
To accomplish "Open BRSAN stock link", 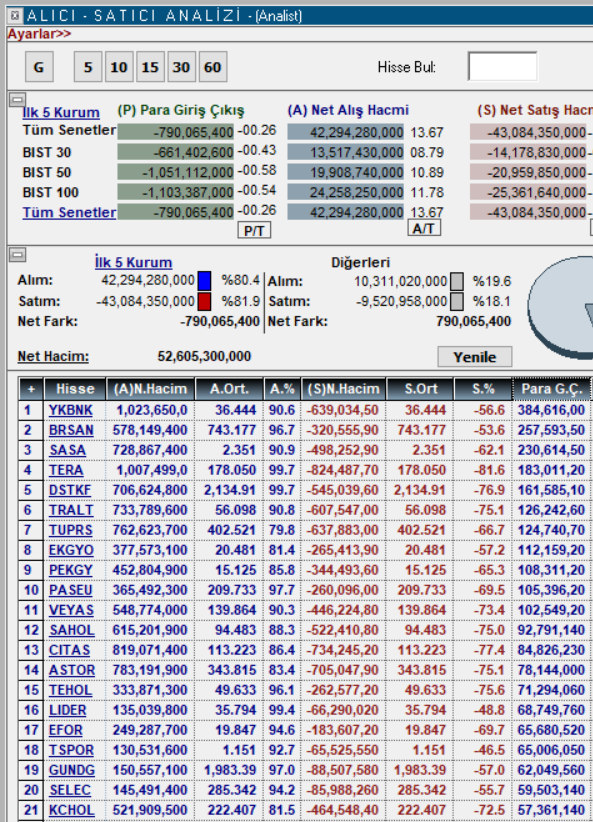I will pyautogui.click(x=71, y=430).
